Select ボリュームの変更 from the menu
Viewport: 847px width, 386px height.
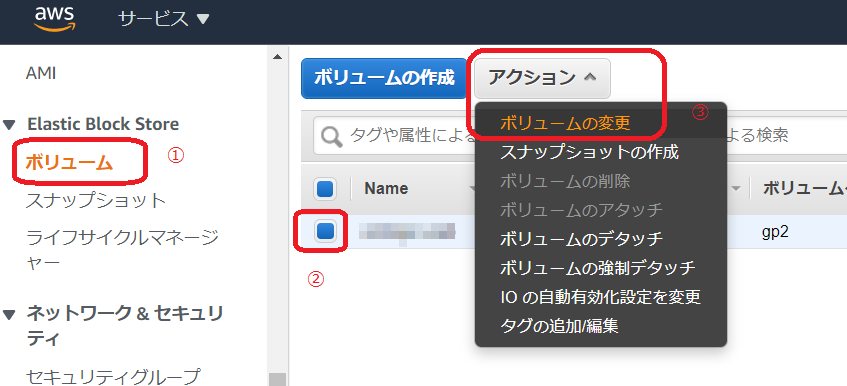pos(566,124)
